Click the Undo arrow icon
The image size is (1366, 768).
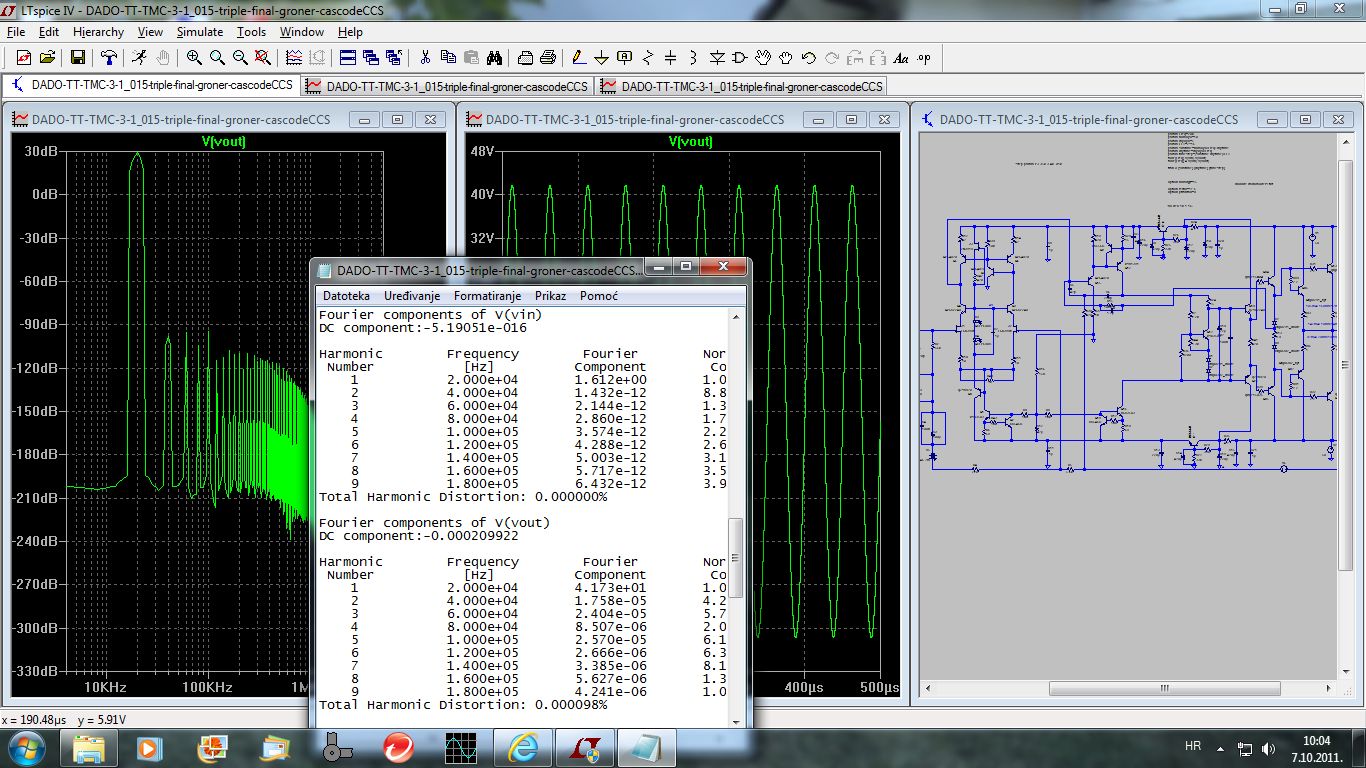[809, 57]
